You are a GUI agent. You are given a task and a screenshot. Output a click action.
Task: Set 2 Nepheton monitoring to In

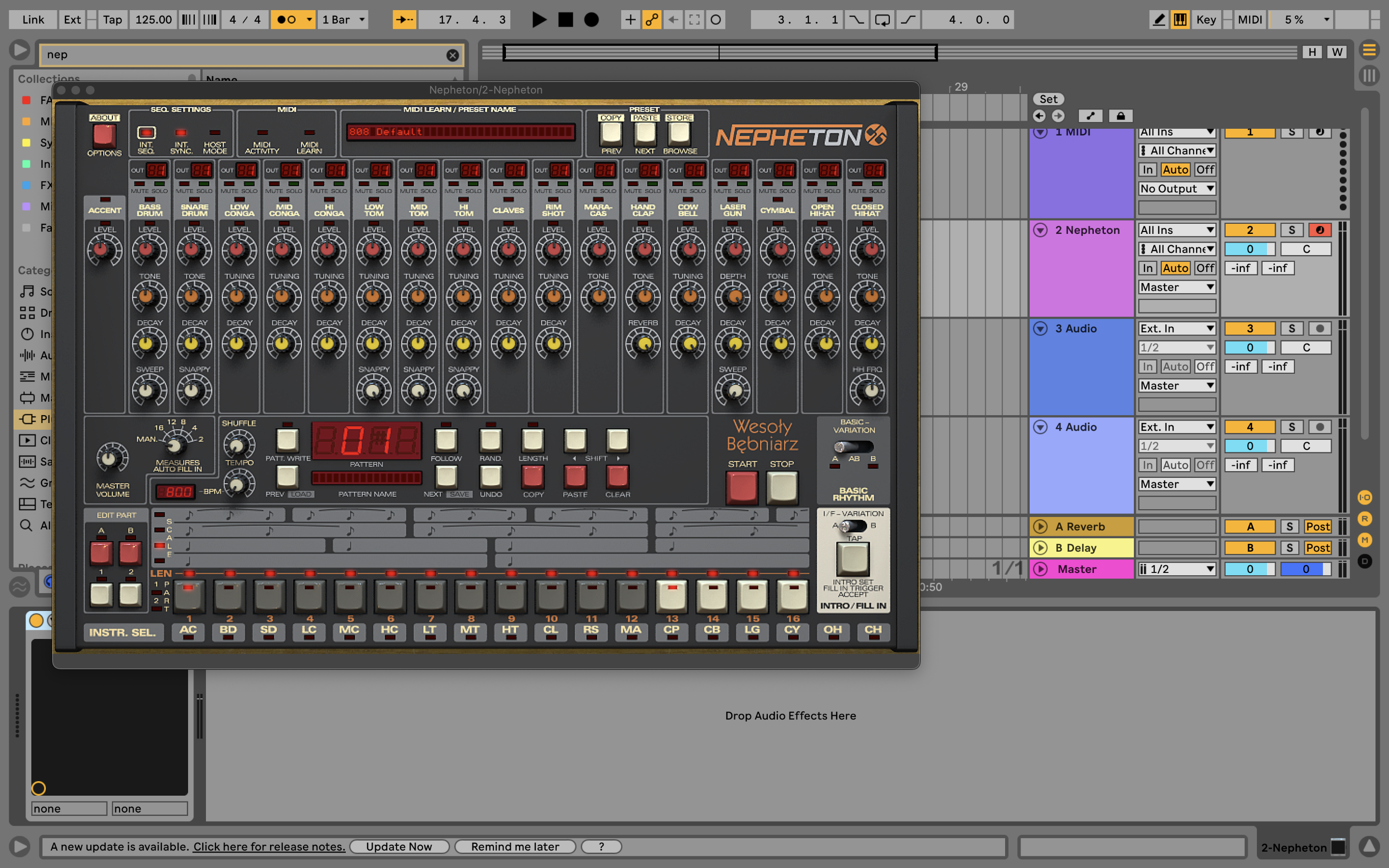point(1147,268)
